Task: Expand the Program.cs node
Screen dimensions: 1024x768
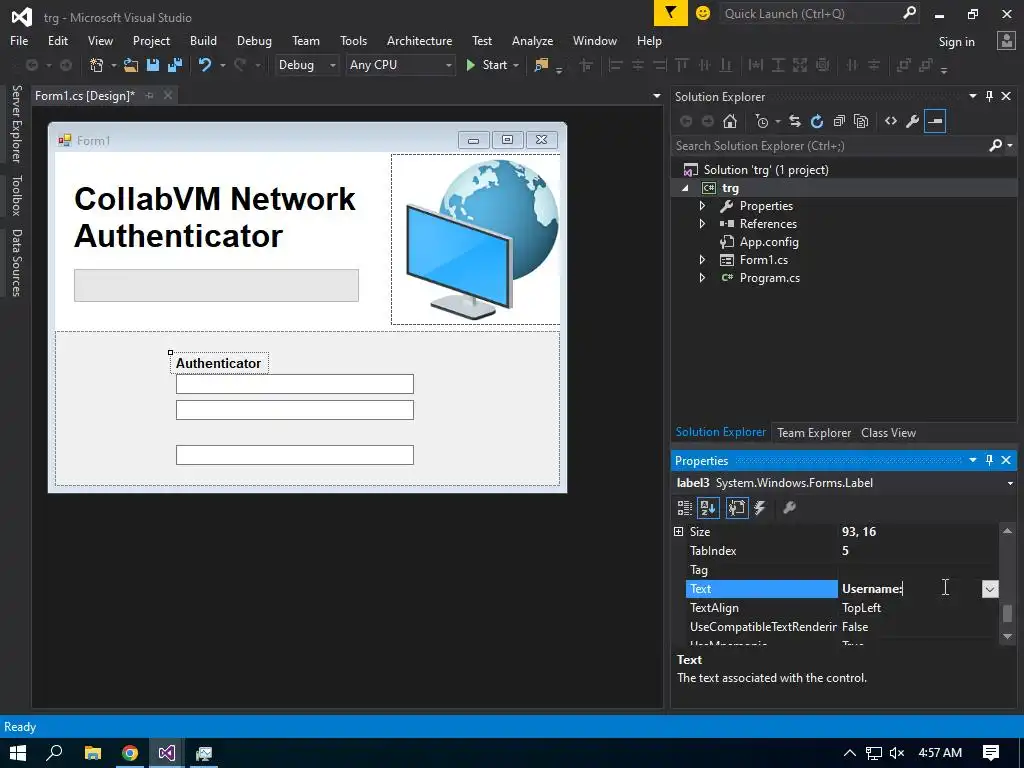Action: [x=702, y=278]
